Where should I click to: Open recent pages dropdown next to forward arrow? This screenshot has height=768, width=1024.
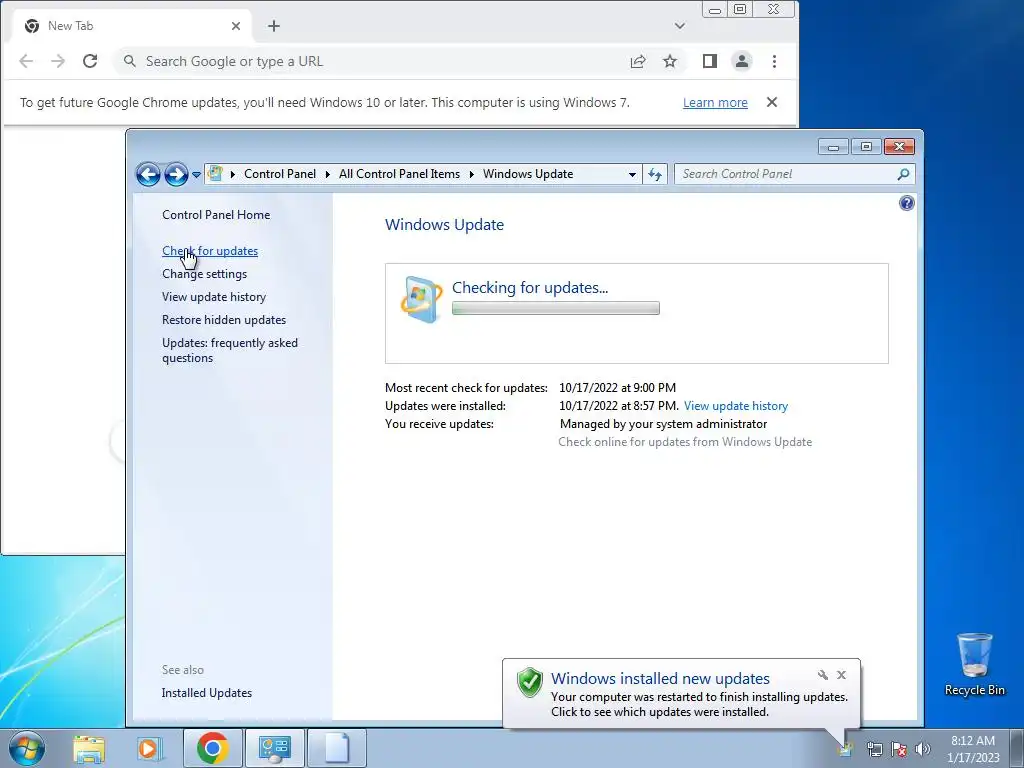coord(196,174)
